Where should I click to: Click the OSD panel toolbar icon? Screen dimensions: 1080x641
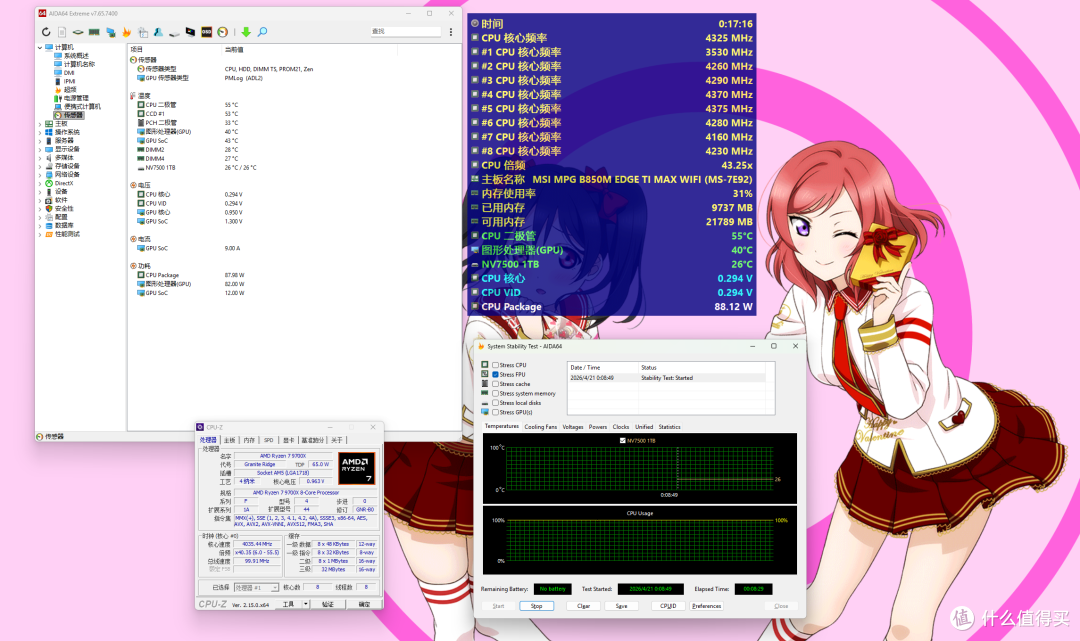206,32
